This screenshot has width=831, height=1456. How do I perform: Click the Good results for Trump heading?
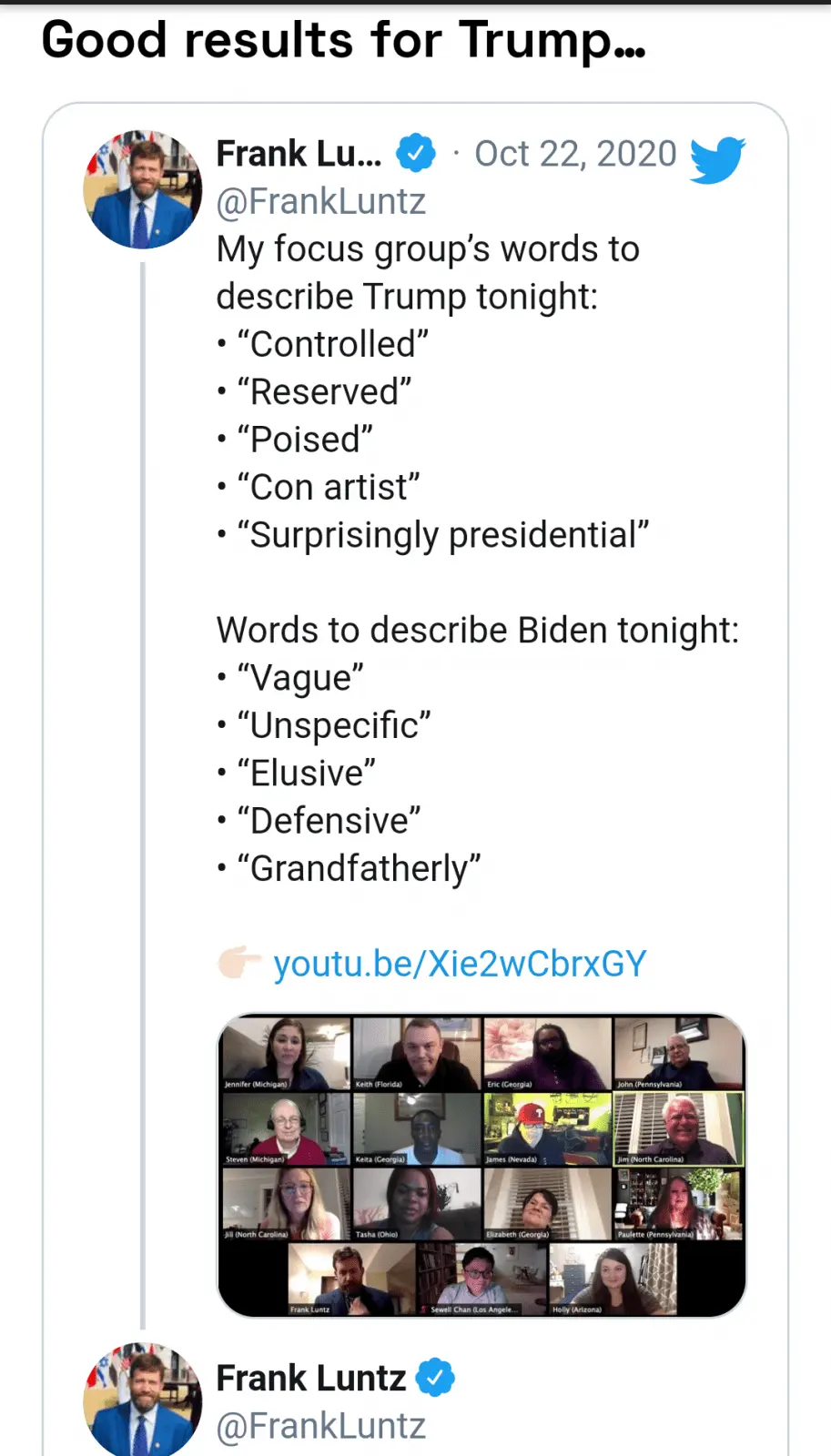(x=344, y=42)
